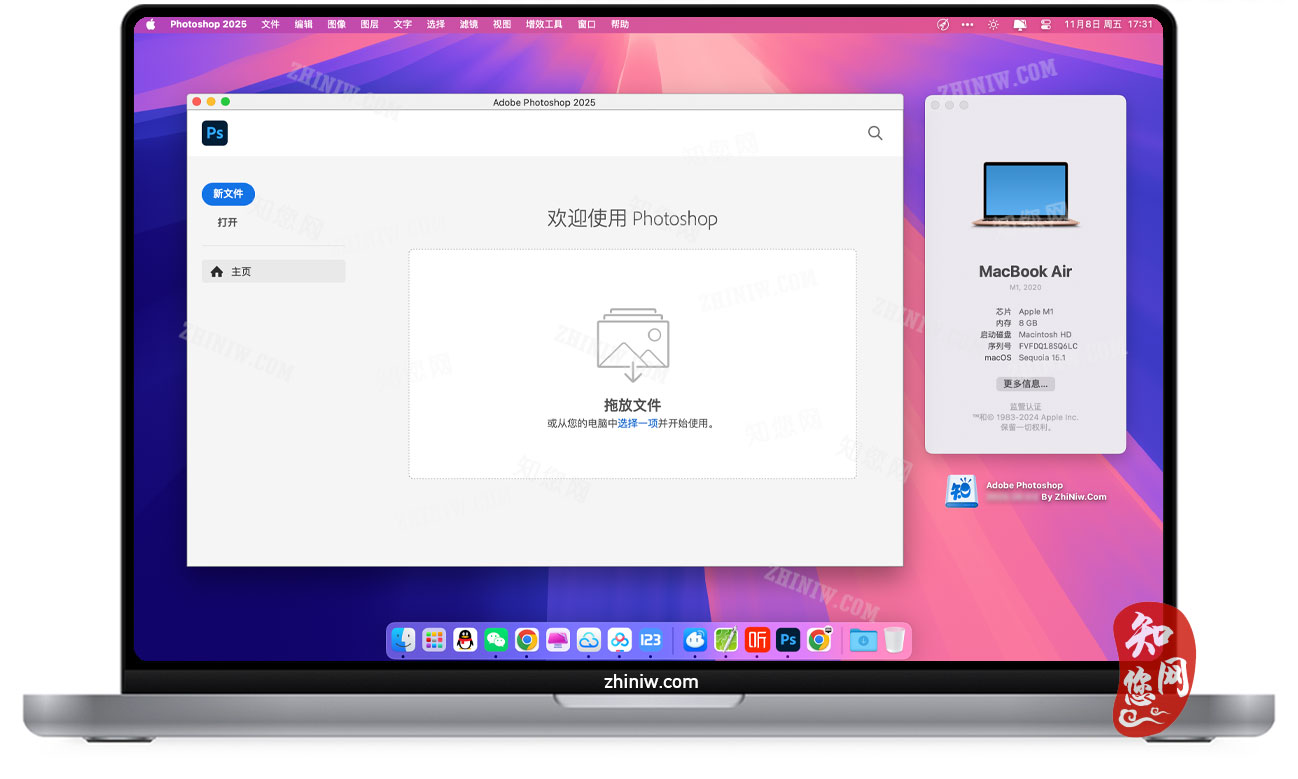
Task: Open the Photoshop 2025 application menu
Action: click(x=208, y=24)
